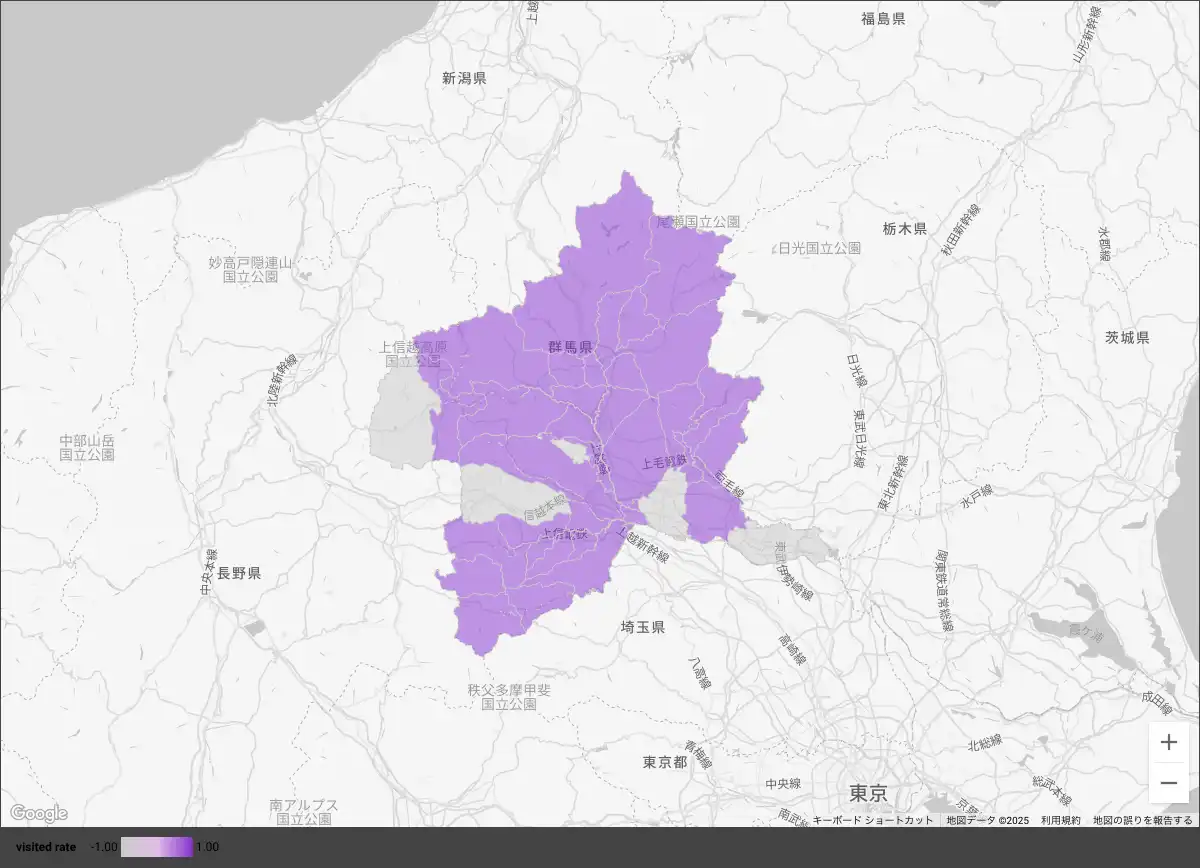Click the 茨城県 prefecture label

pos(1127,337)
